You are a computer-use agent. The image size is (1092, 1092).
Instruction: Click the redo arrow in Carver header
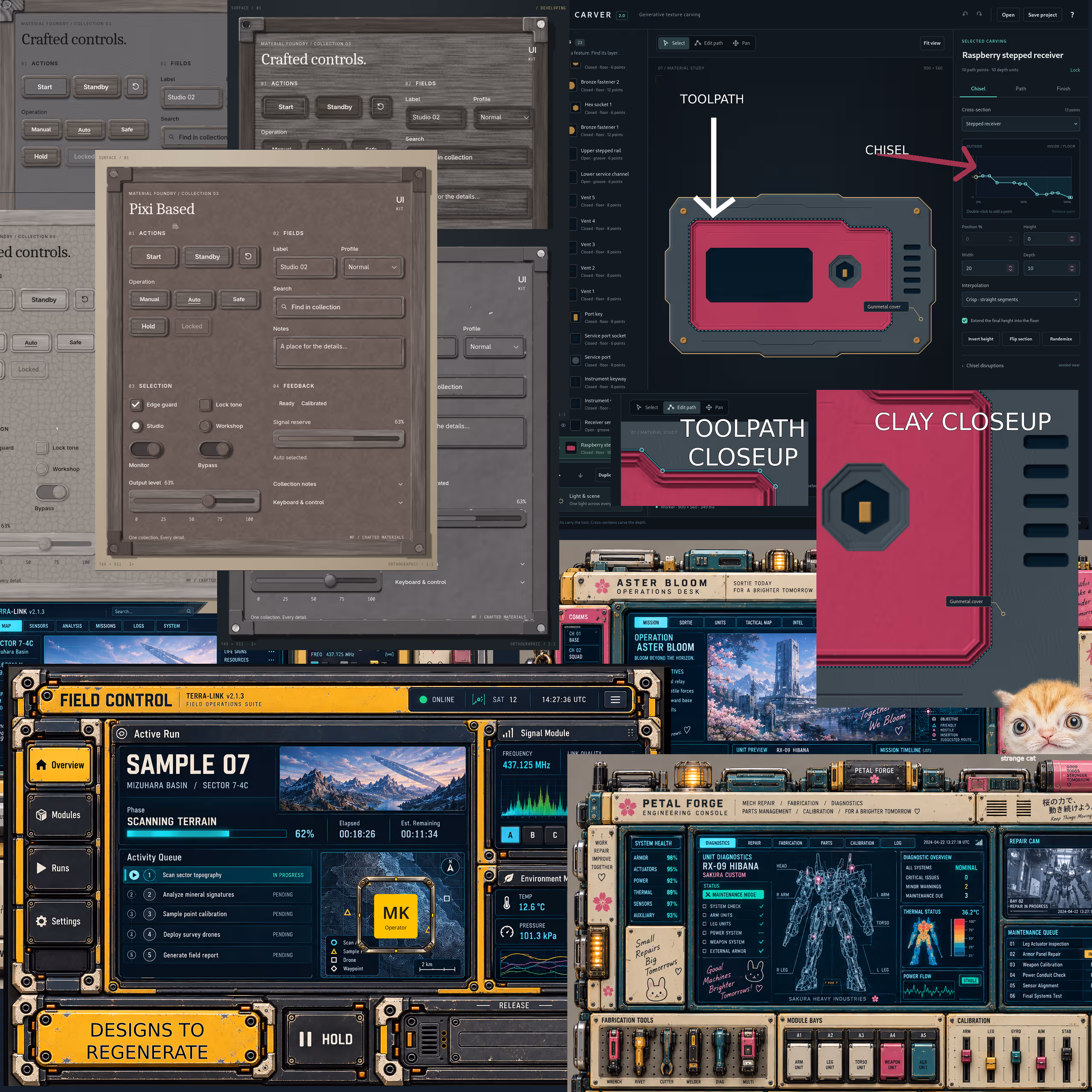979,15
